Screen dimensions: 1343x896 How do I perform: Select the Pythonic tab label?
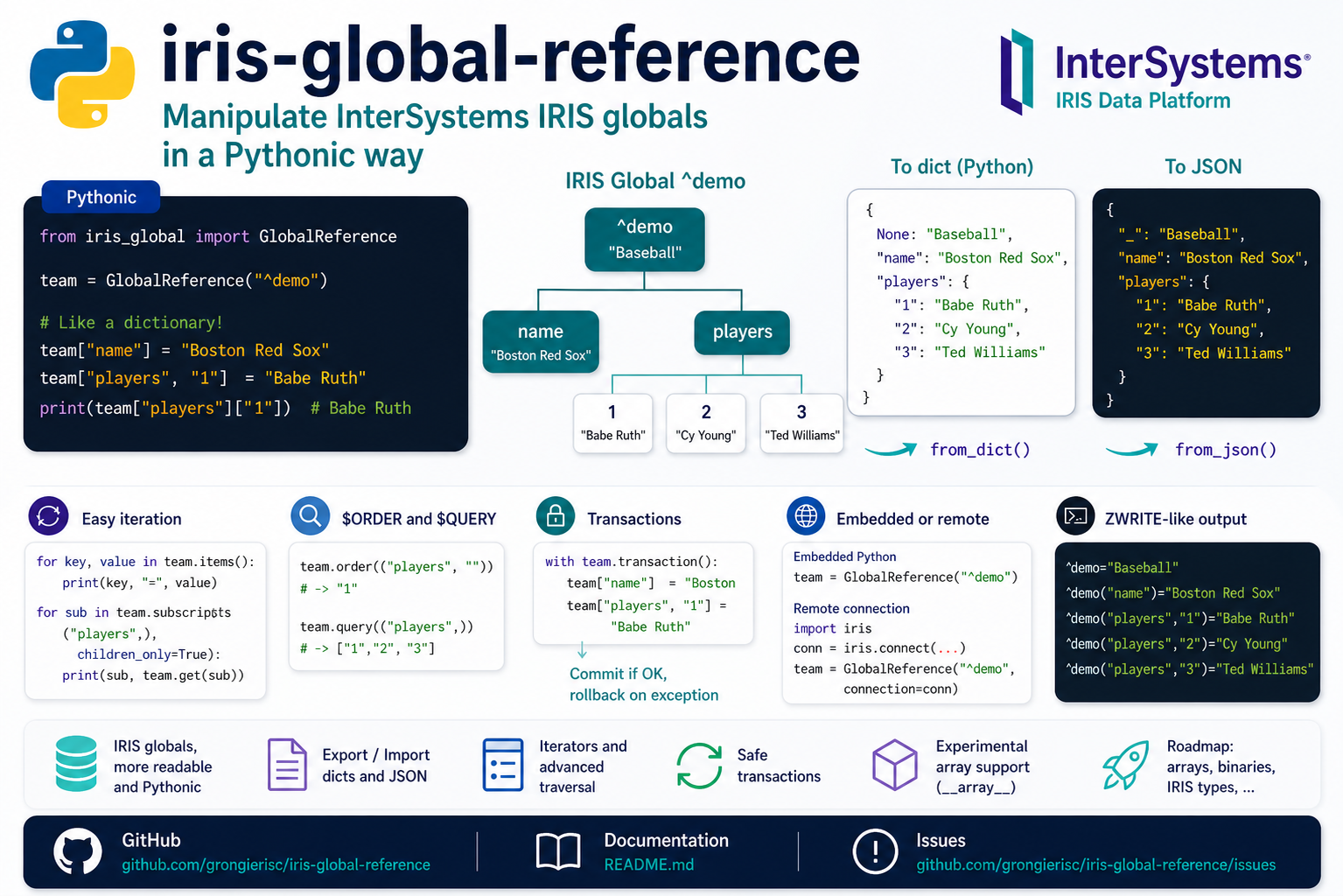tap(101, 197)
